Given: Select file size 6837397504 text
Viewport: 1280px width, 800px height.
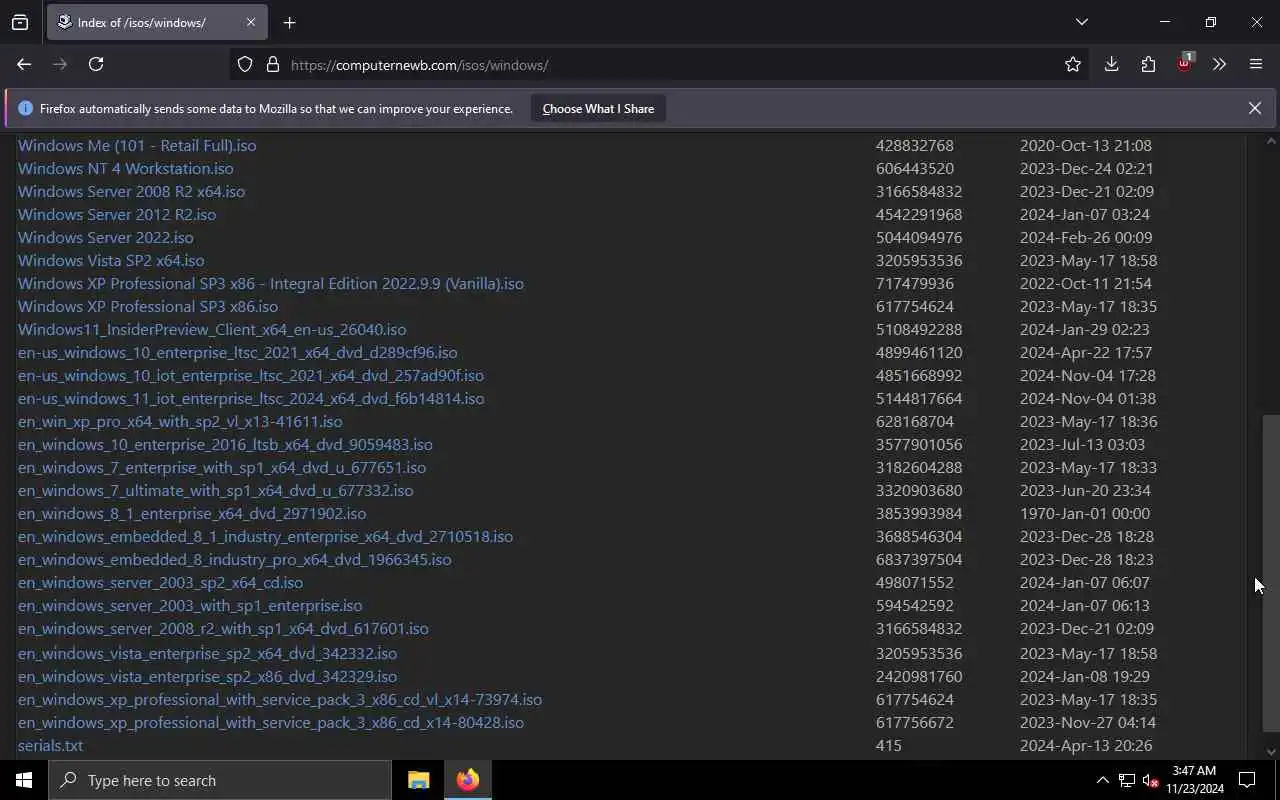Looking at the screenshot, I should click(919, 559).
